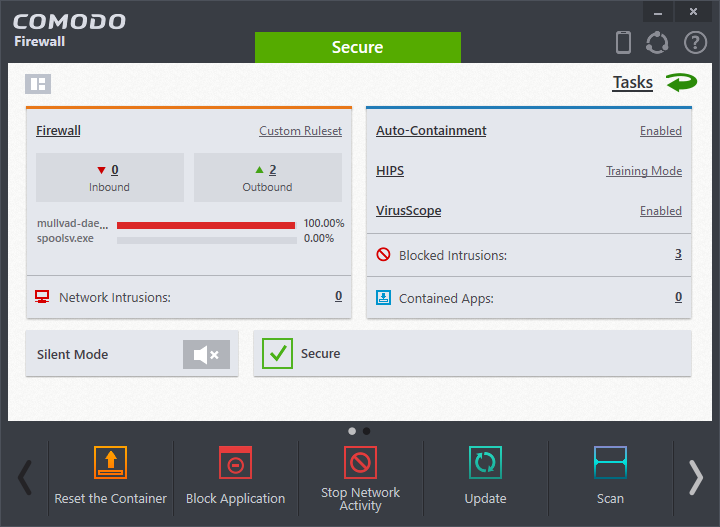
Task: Click the Scan icon
Action: pos(610,463)
